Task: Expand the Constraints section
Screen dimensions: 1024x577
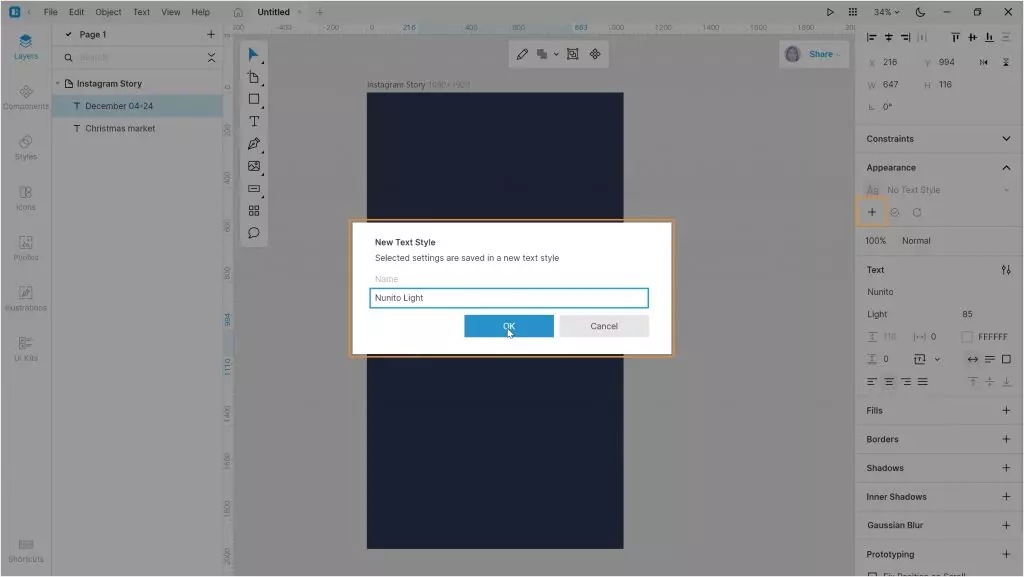Action: 1006,139
